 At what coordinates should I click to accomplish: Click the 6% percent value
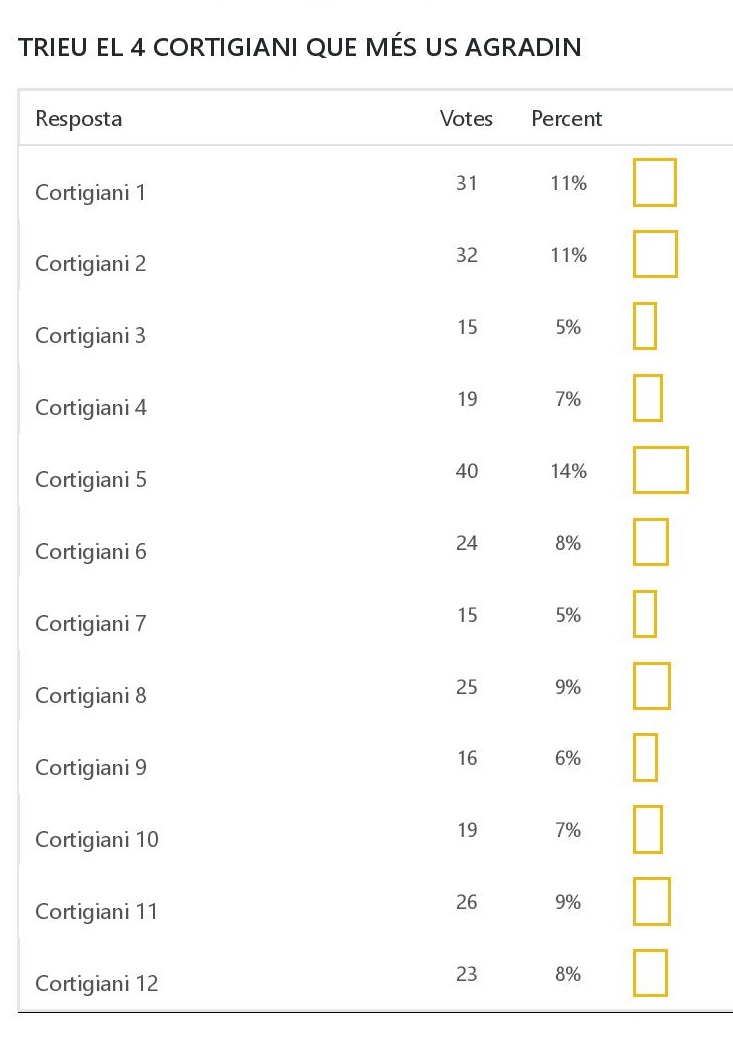click(x=567, y=759)
